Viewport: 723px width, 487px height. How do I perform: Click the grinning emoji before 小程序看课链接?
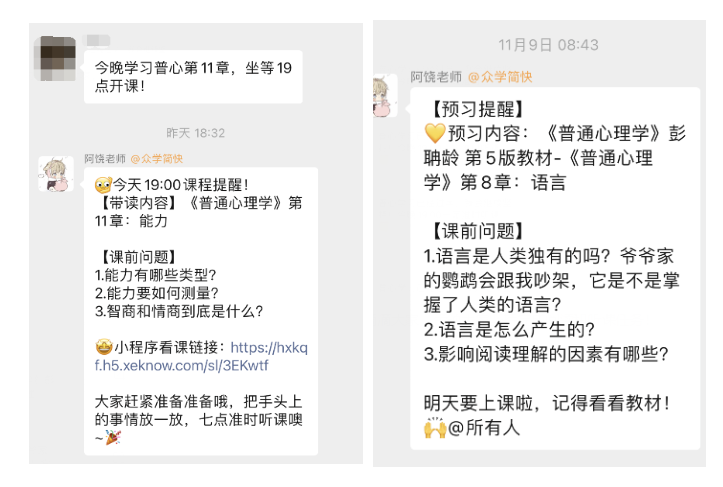coord(104,347)
